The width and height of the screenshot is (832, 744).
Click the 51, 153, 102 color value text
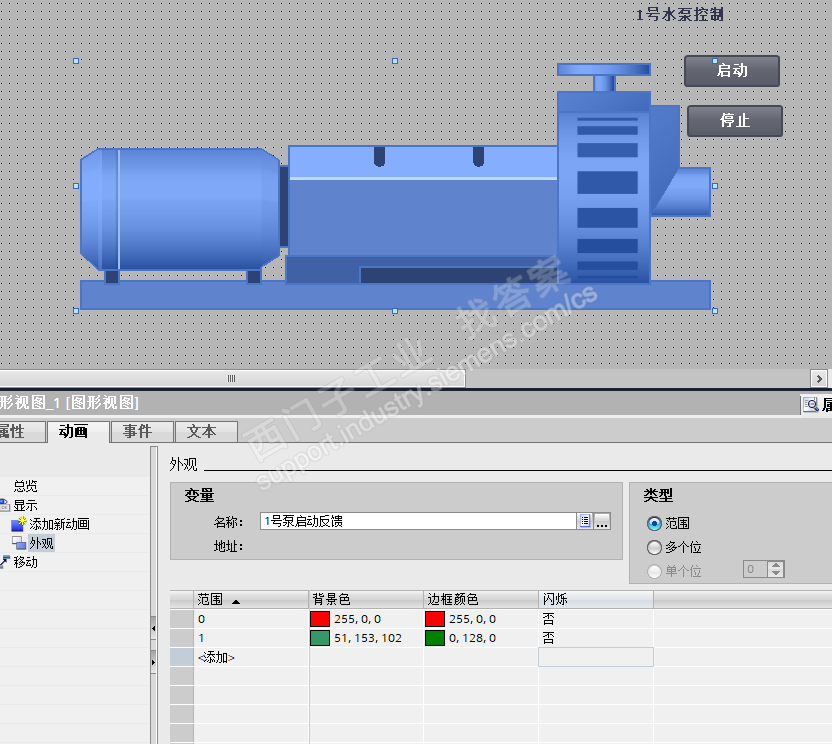pos(368,638)
